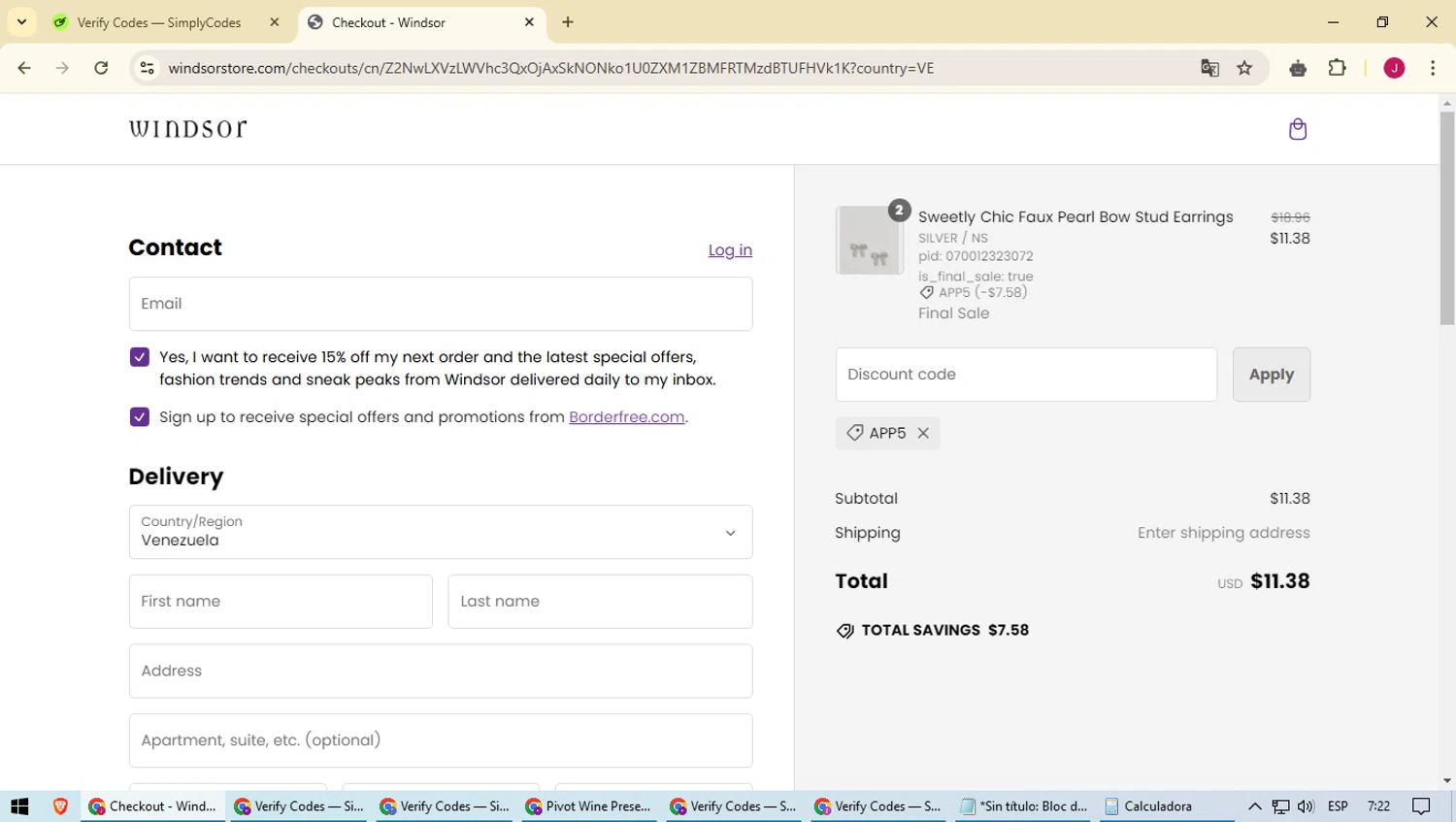Image resolution: width=1456 pixels, height=822 pixels.
Task: Bookmark this page with the star icon
Action: click(1244, 68)
